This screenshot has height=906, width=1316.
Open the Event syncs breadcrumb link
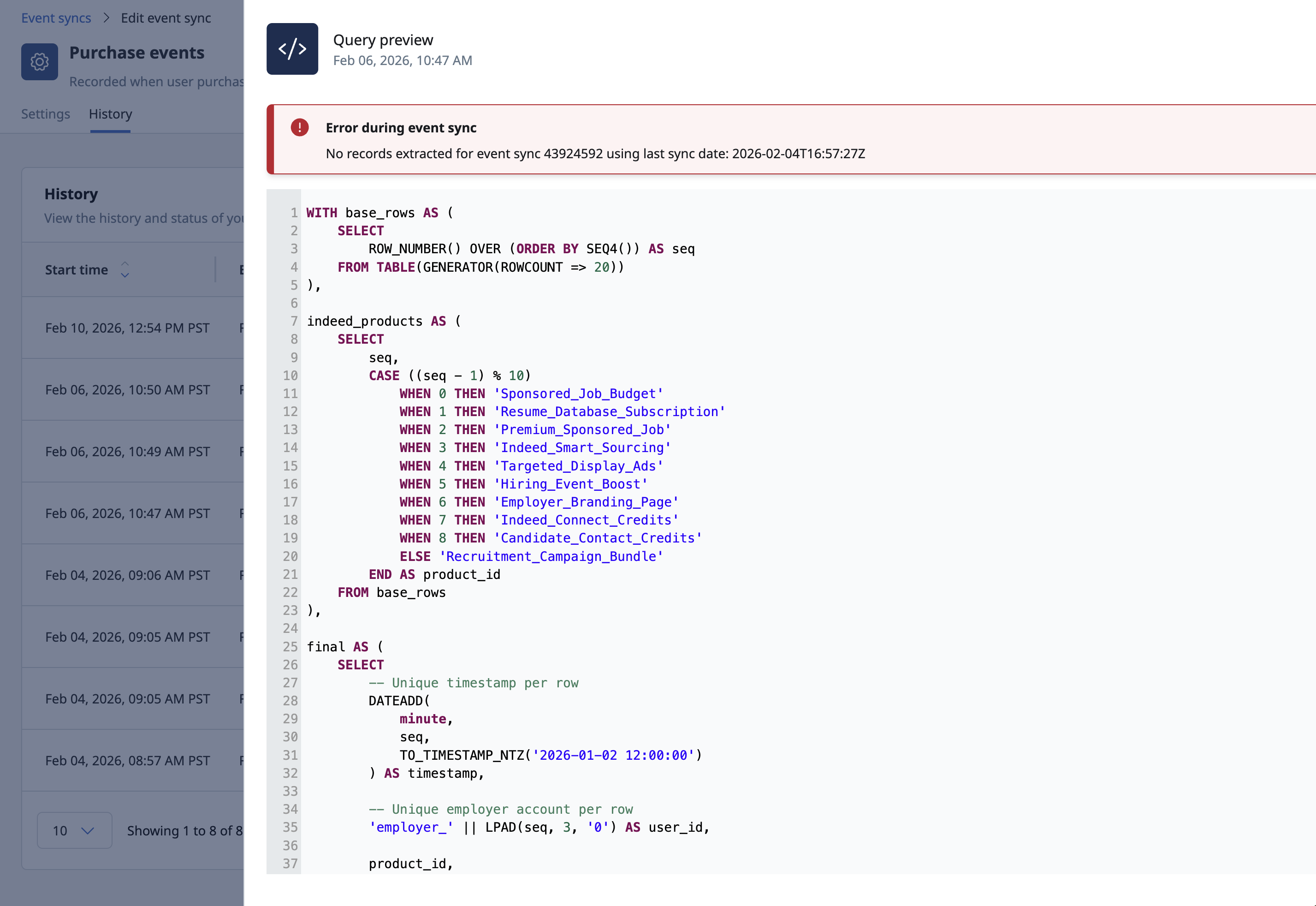pos(56,18)
